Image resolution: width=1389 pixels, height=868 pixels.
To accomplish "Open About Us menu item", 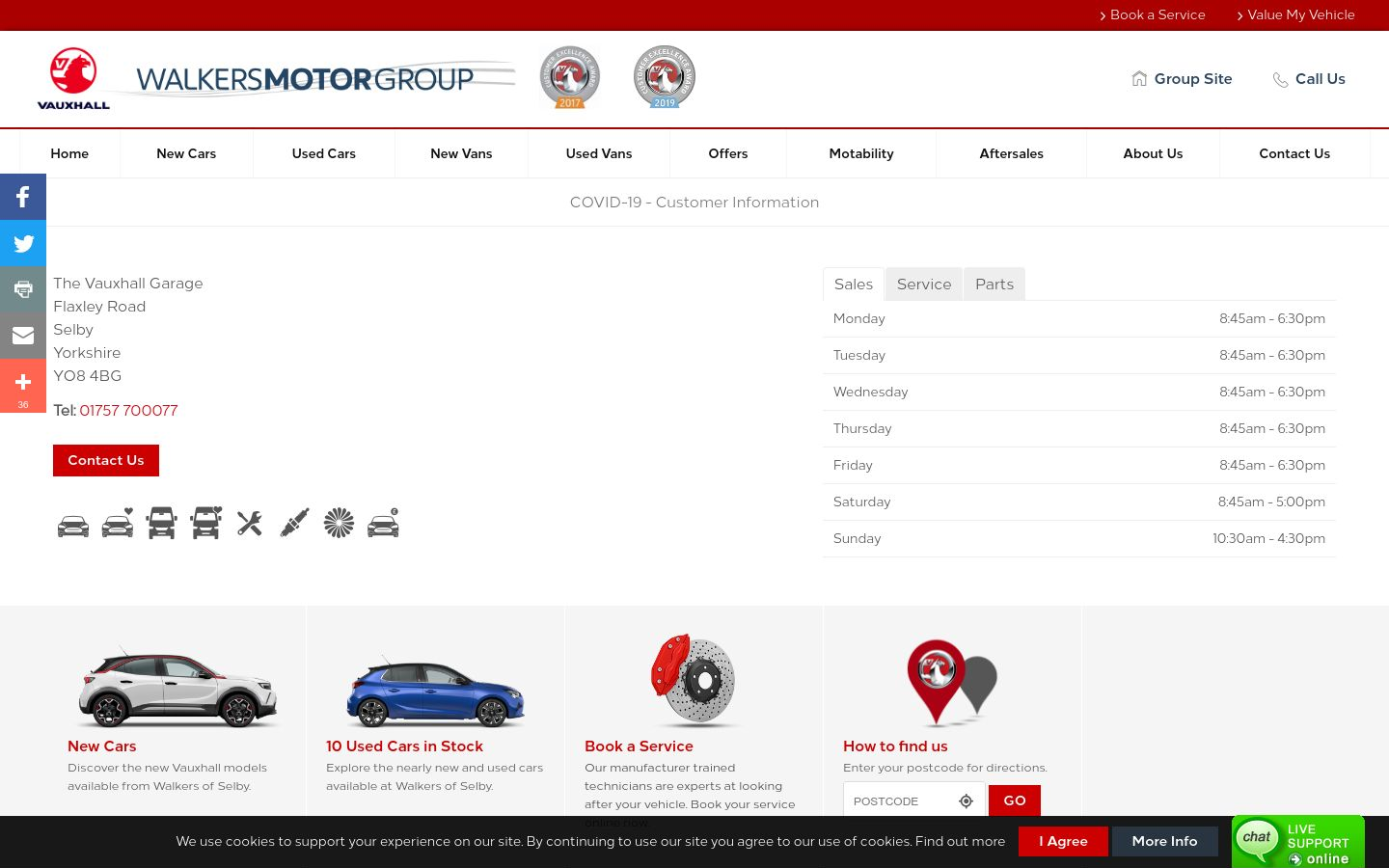I will click(x=1153, y=153).
